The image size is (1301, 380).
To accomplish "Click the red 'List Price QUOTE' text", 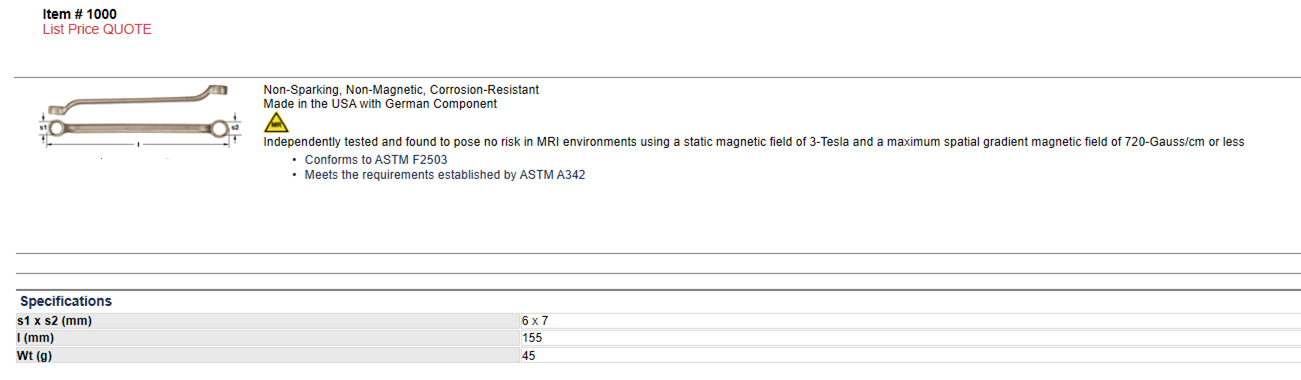I will click(x=97, y=29).
